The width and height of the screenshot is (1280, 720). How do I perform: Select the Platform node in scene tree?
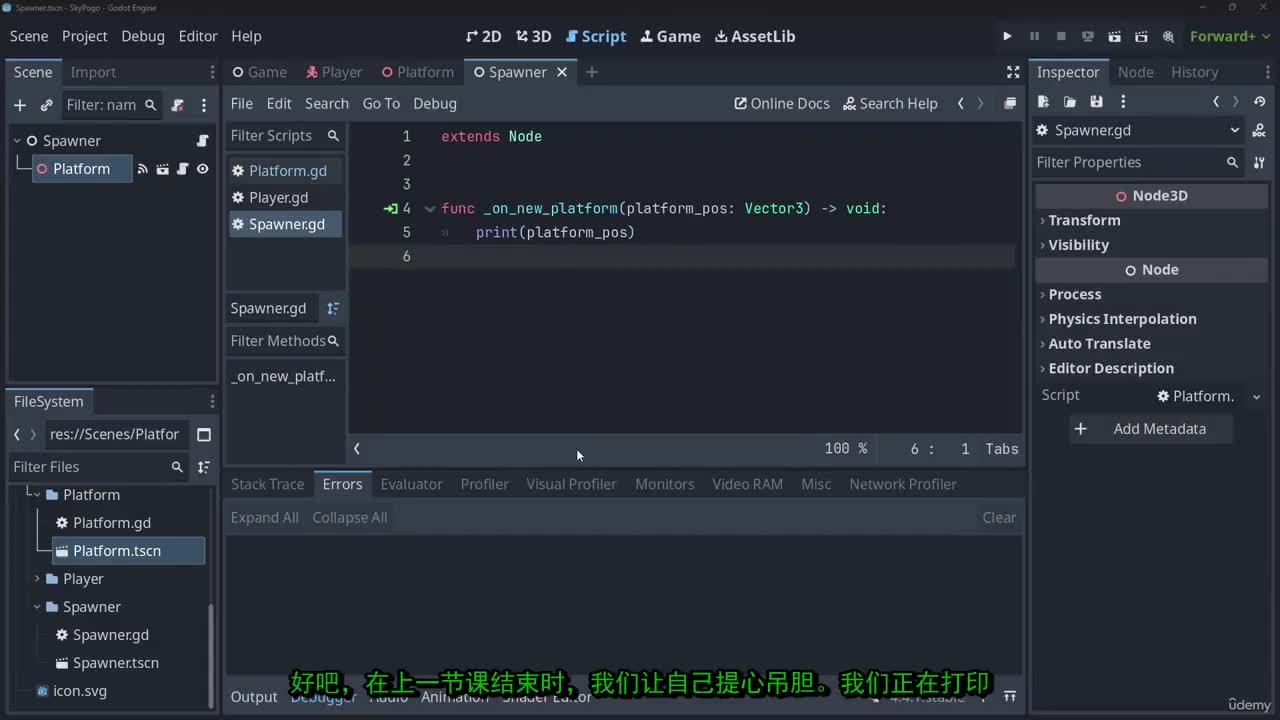(x=82, y=169)
